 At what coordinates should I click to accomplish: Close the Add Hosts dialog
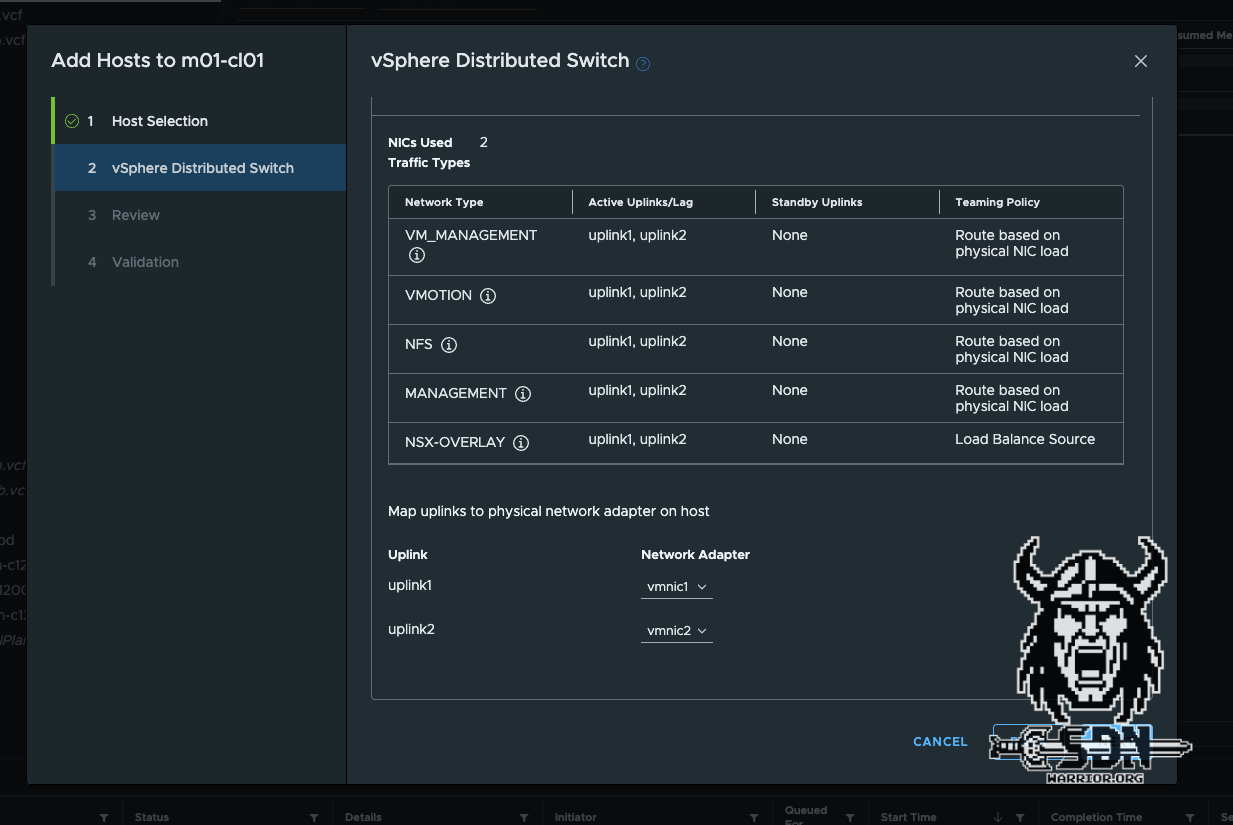(x=1140, y=61)
